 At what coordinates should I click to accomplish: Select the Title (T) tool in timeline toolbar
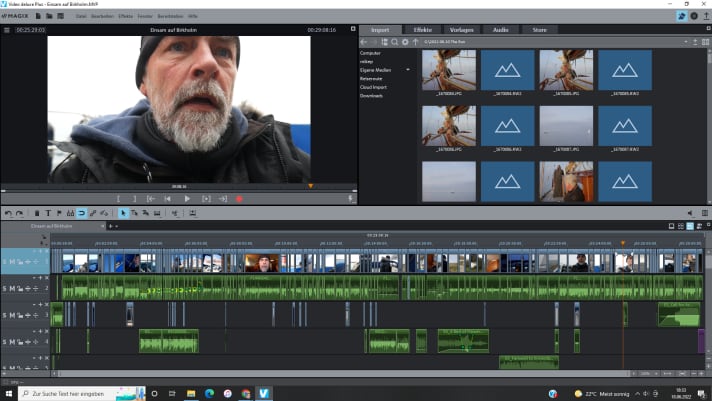point(49,213)
